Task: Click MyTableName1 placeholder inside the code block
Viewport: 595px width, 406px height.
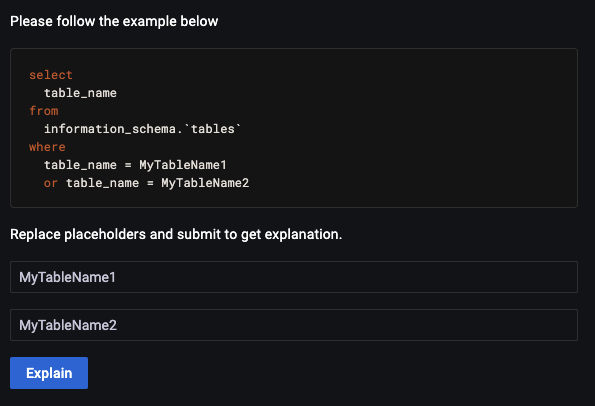Action: pyautogui.click(x=183, y=165)
